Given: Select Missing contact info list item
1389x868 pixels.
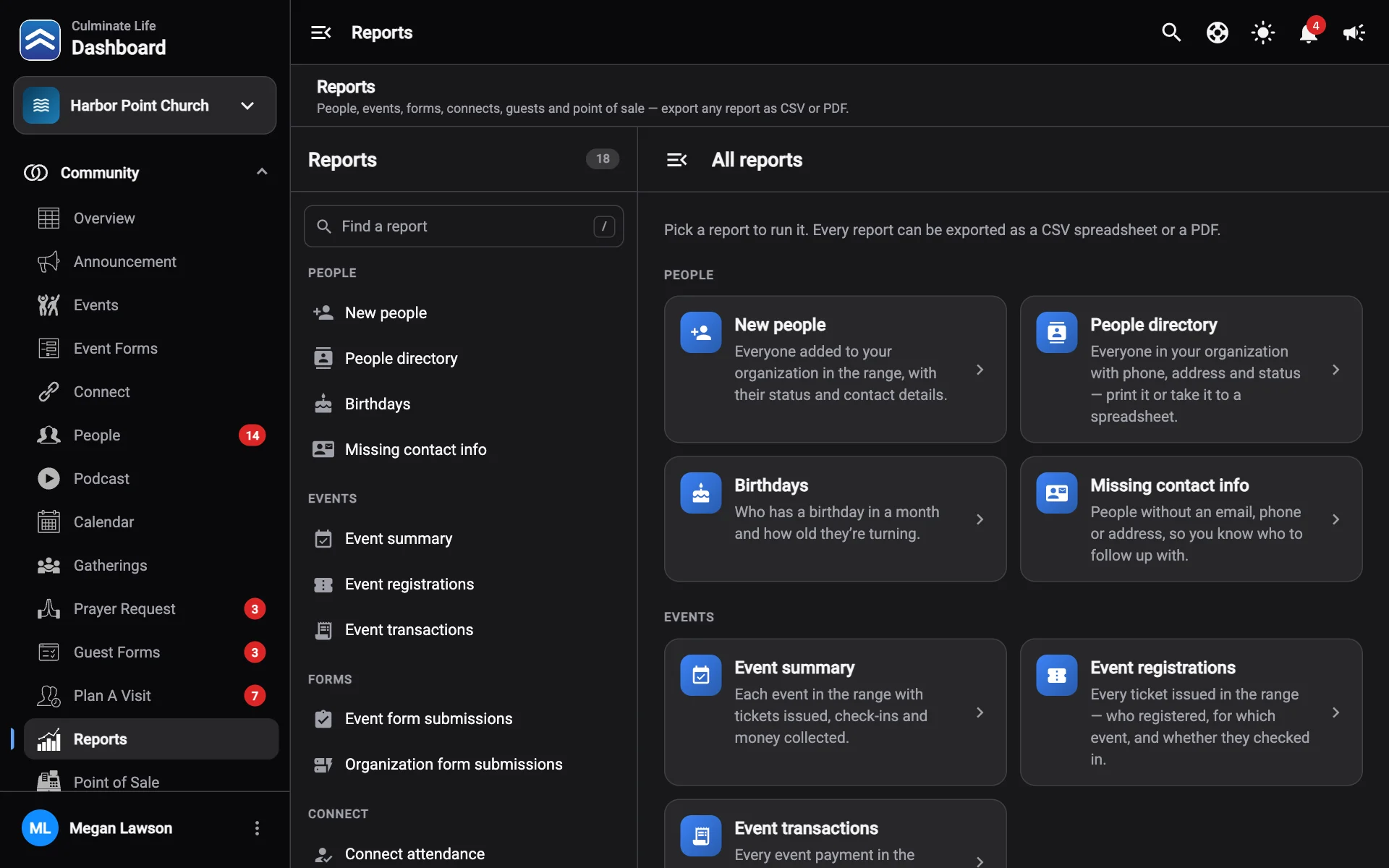Looking at the screenshot, I should [x=464, y=450].
